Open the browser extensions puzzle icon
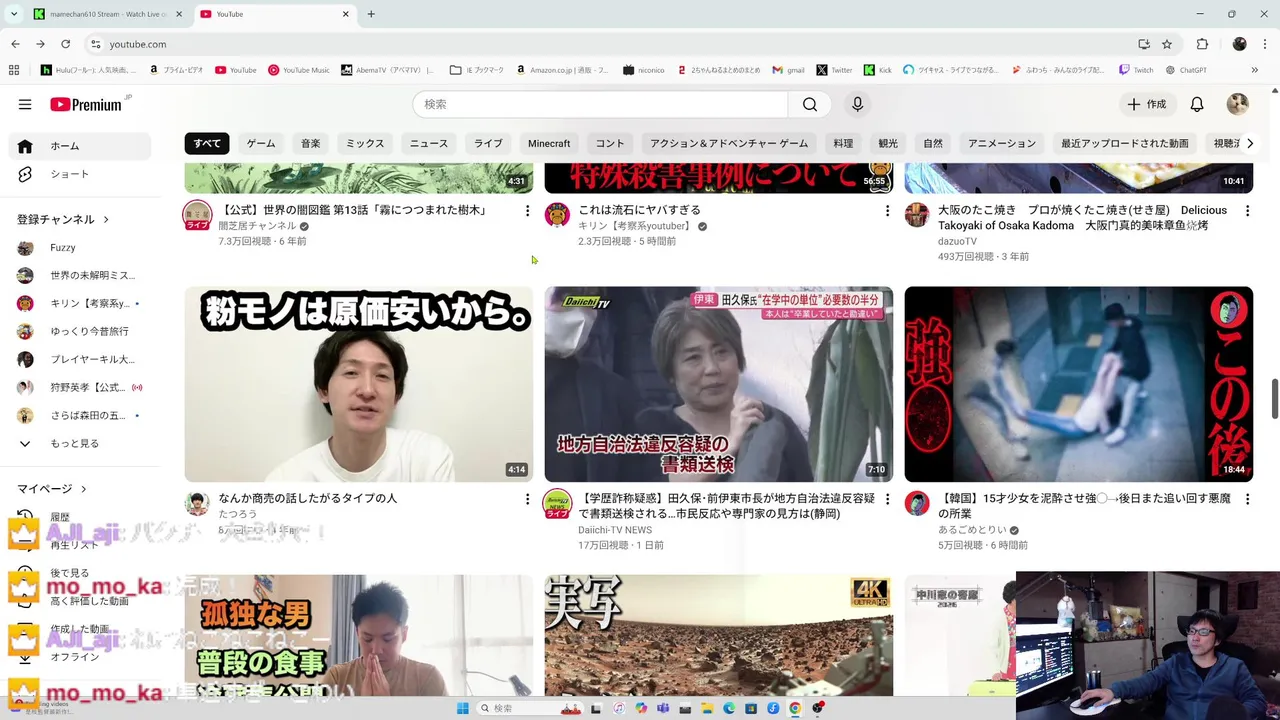This screenshot has width=1280, height=720. [1203, 44]
